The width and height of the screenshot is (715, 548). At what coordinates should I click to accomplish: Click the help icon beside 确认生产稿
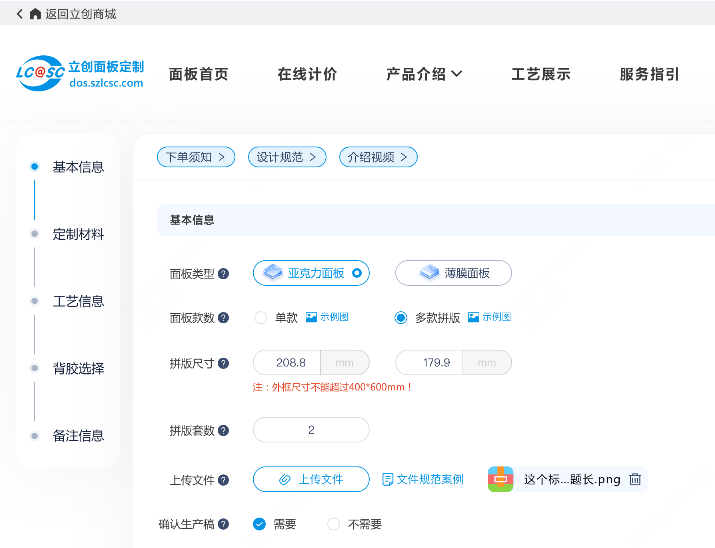pos(223,524)
